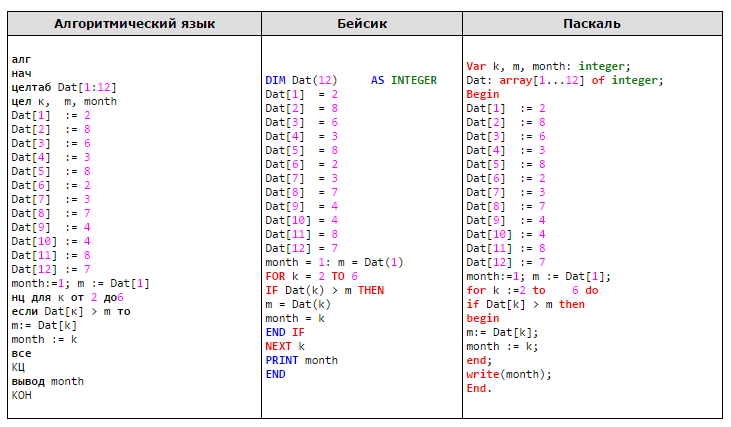
Task: Click 'm:= Dat[k];' in the Pascal column
Action: tap(502, 332)
